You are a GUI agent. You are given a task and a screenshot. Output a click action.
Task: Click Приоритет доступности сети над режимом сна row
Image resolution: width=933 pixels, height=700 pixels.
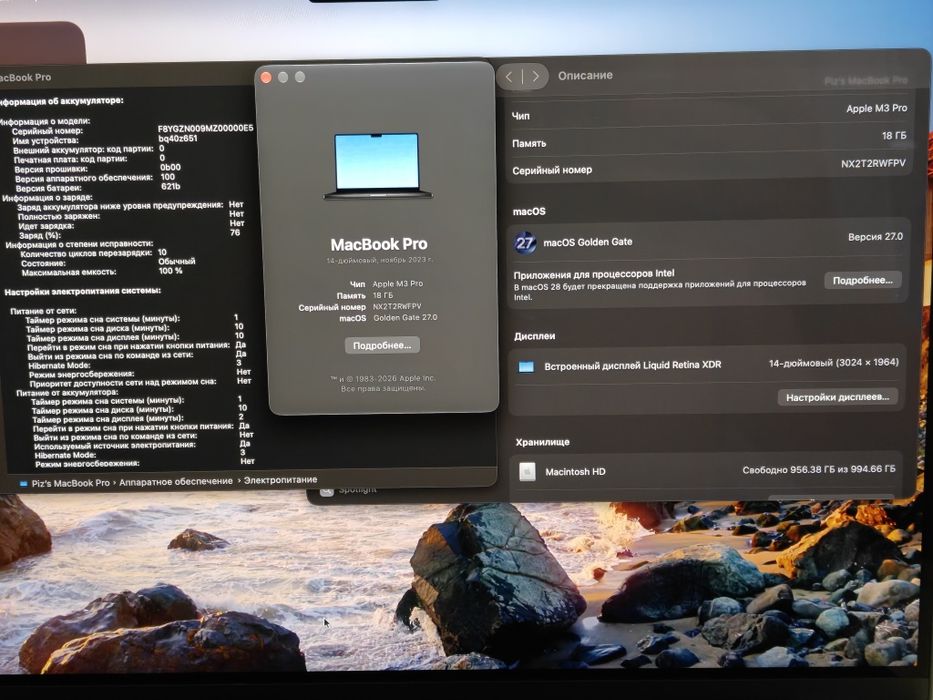(140, 383)
